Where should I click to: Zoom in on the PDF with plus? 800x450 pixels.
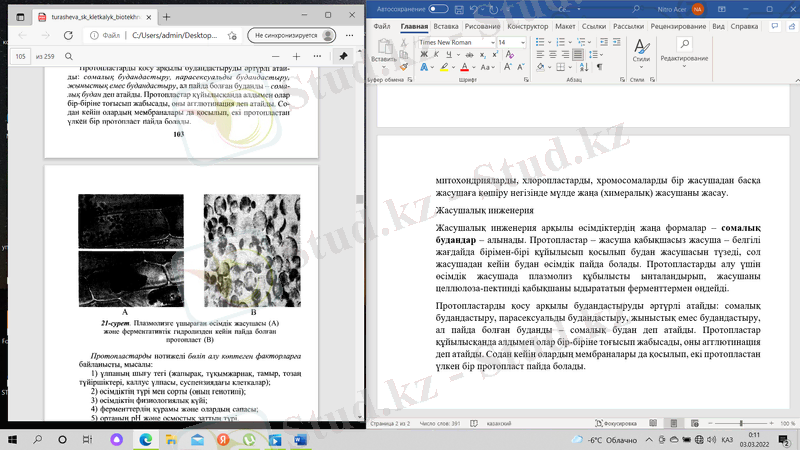point(296,56)
